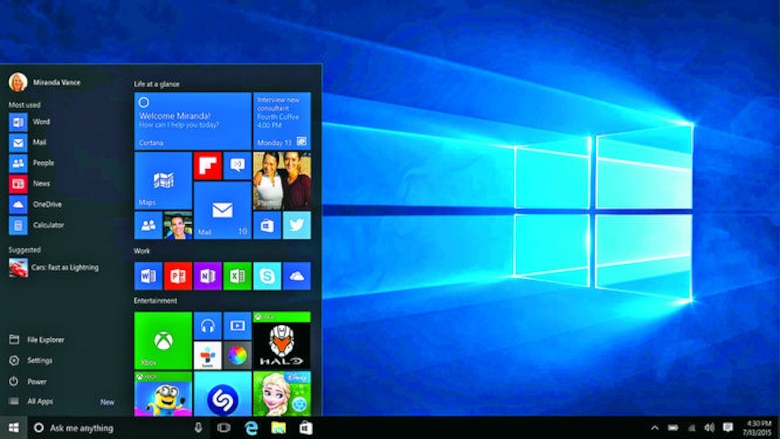Screen dimensions: 780x439
Task: Open the Word tile in Work group
Action: tap(148, 276)
